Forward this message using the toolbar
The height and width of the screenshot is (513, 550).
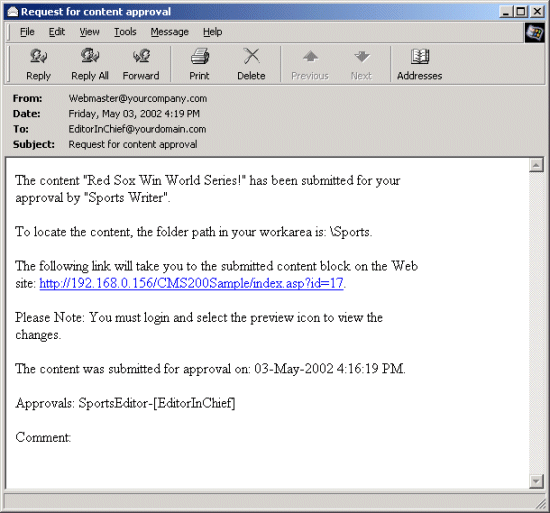[x=141, y=64]
